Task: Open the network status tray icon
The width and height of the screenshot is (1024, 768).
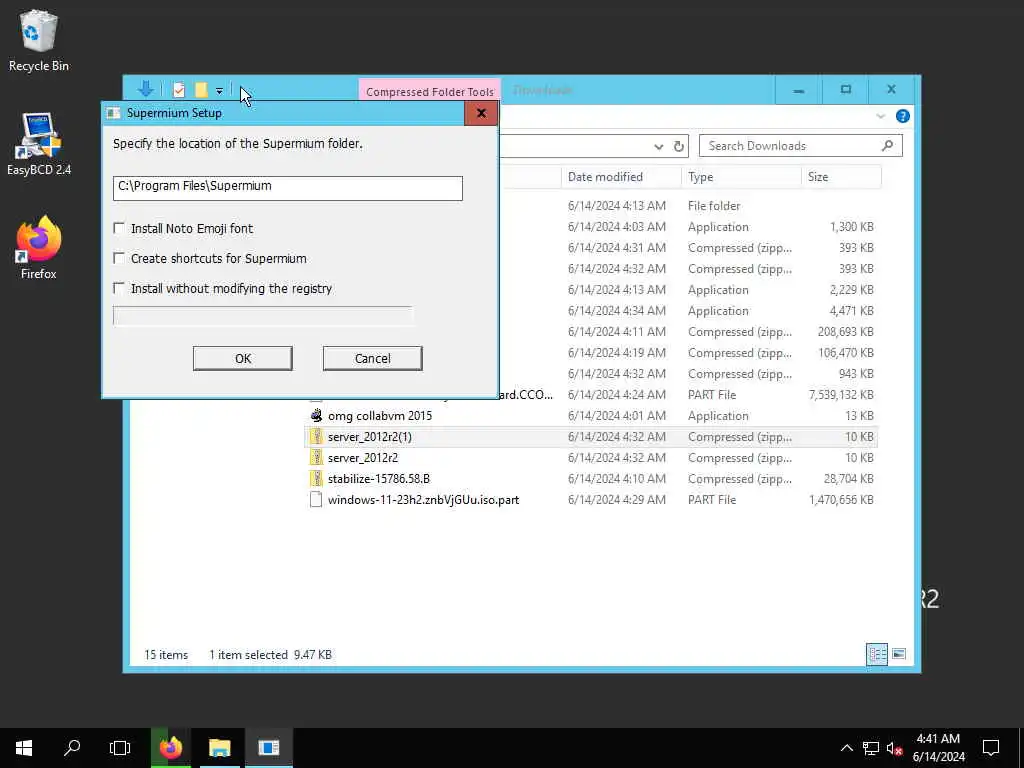Action: pos(871,748)
